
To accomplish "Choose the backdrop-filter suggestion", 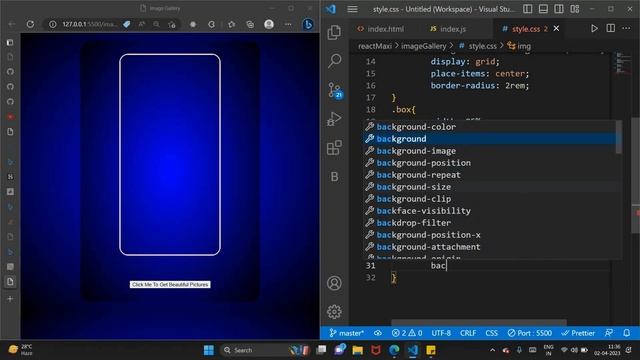I will tap(490, 223).
